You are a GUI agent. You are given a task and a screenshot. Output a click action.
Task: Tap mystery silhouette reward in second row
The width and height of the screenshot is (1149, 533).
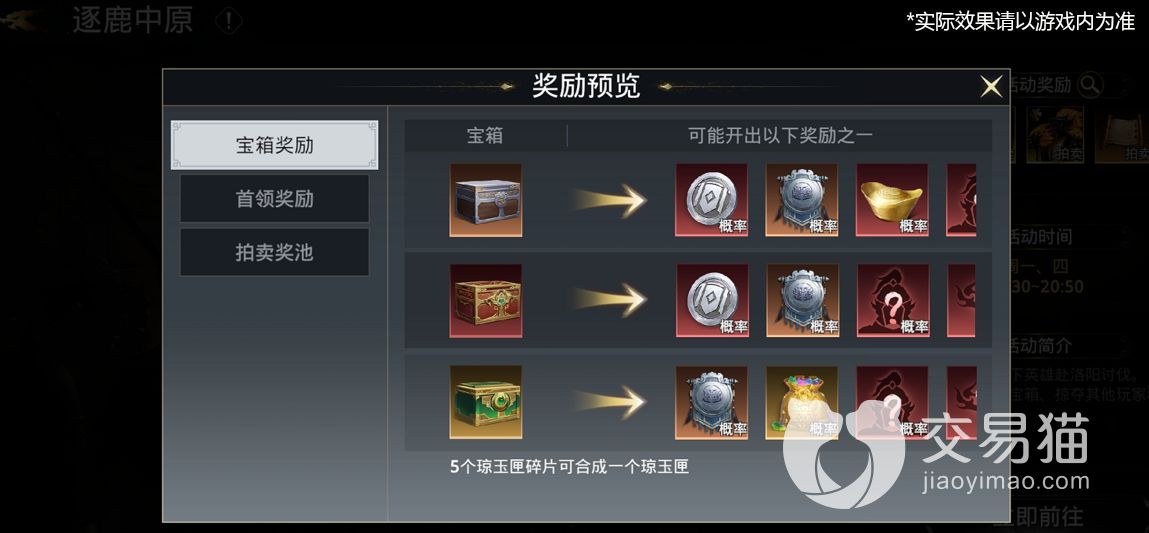(x=893, y=301)
